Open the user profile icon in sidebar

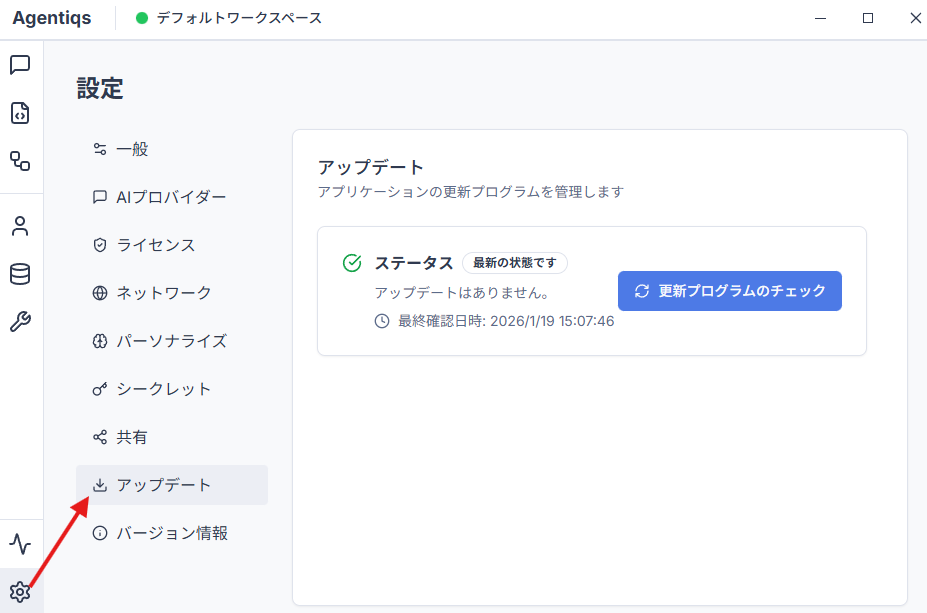(20, 226)
